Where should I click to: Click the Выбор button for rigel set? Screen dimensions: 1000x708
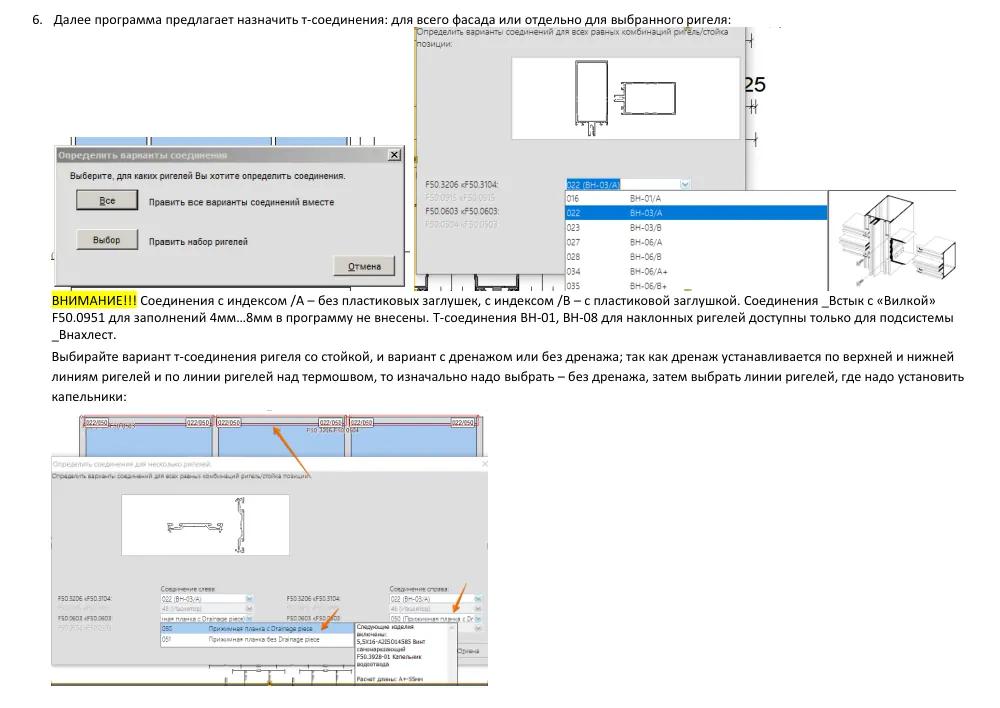[x=107, y=240]
